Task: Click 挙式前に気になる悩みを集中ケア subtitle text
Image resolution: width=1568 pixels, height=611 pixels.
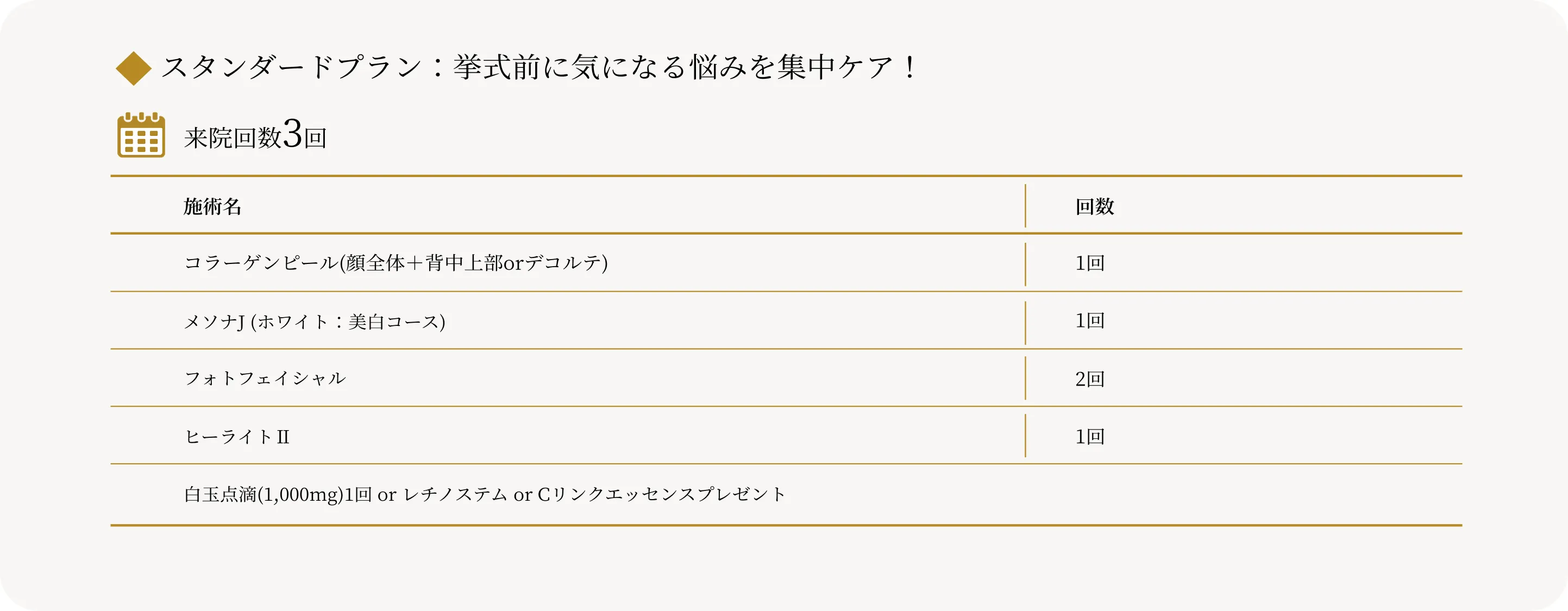Action: [682, 67]
